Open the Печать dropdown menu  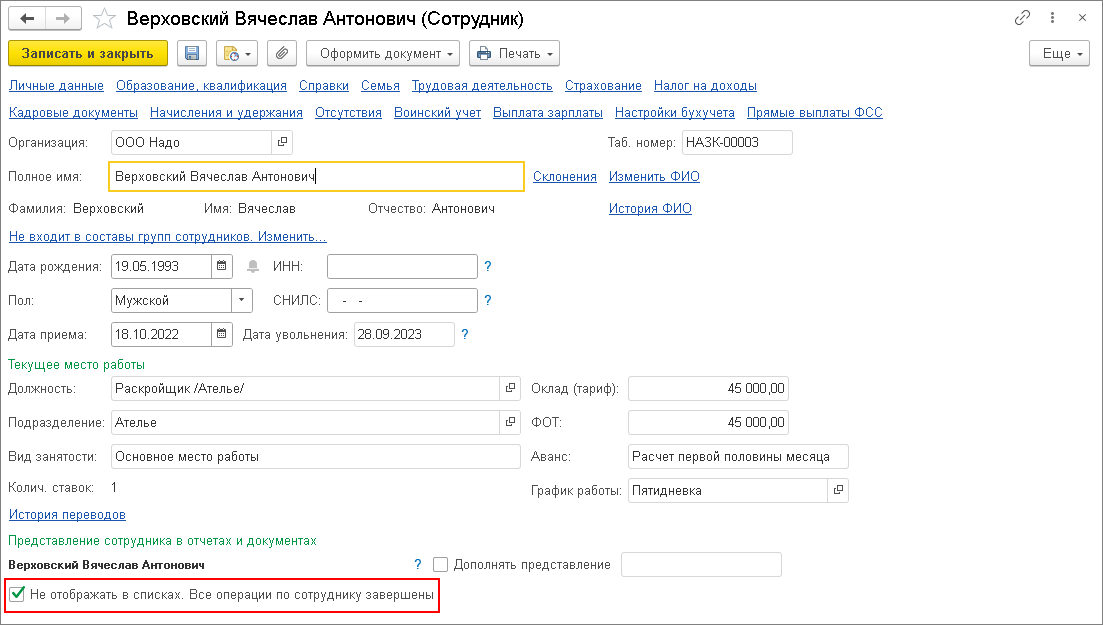point(514,53)
